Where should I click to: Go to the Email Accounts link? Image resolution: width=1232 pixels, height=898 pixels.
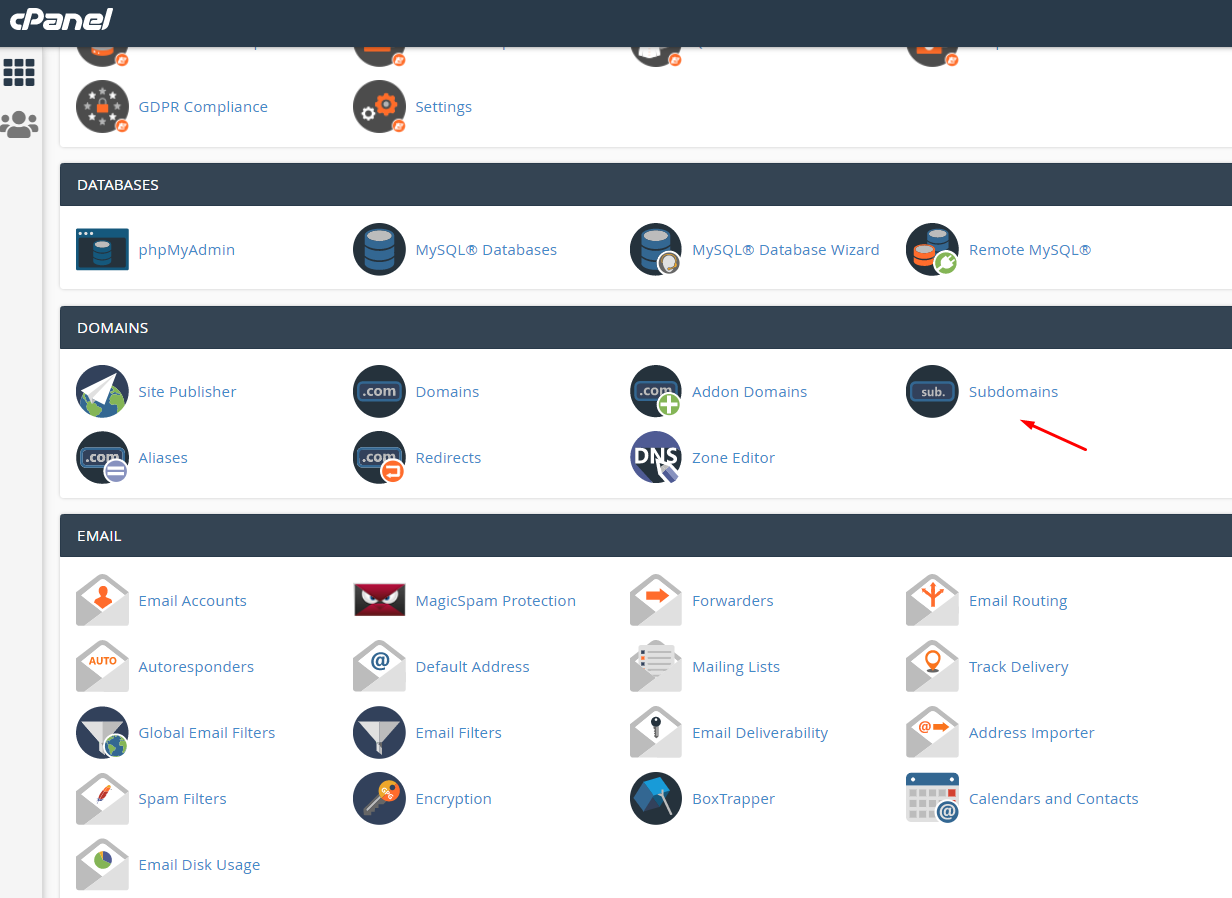coord(192,600)
